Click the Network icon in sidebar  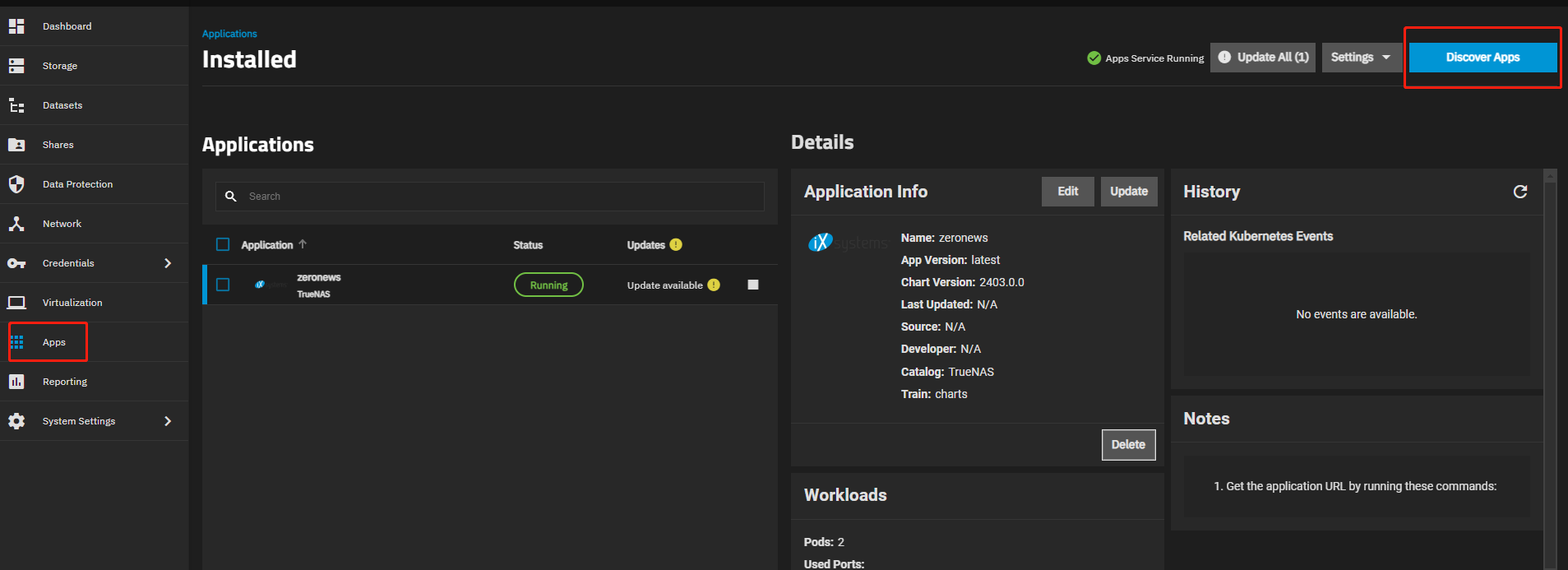(x=16, y=224)
